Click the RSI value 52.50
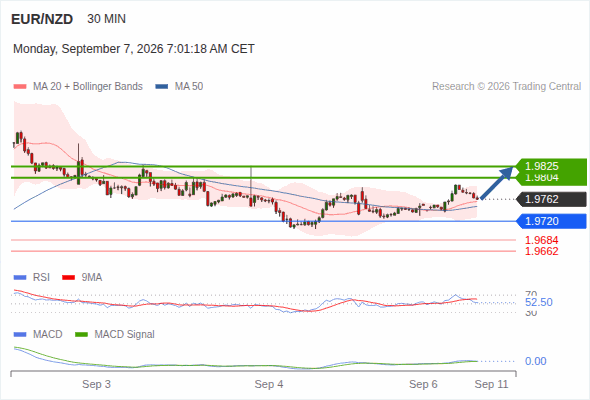Screen dimensions: 590x400 tap(539, 302)
